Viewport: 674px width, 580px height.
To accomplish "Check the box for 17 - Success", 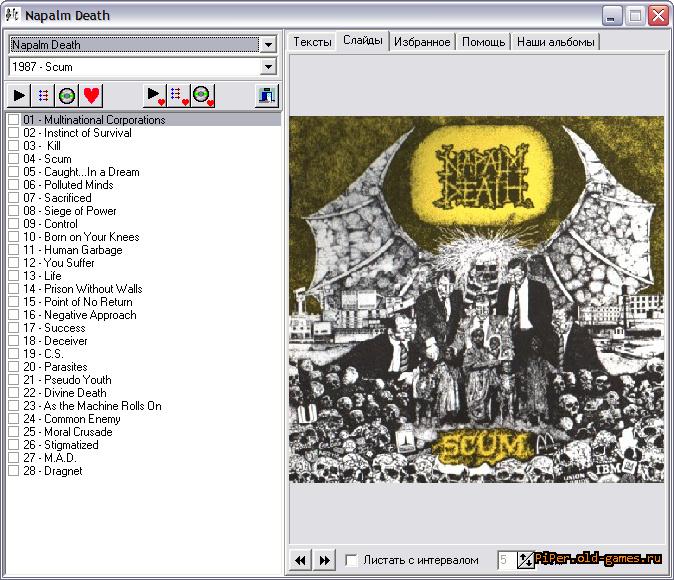I will click(13, 328).
